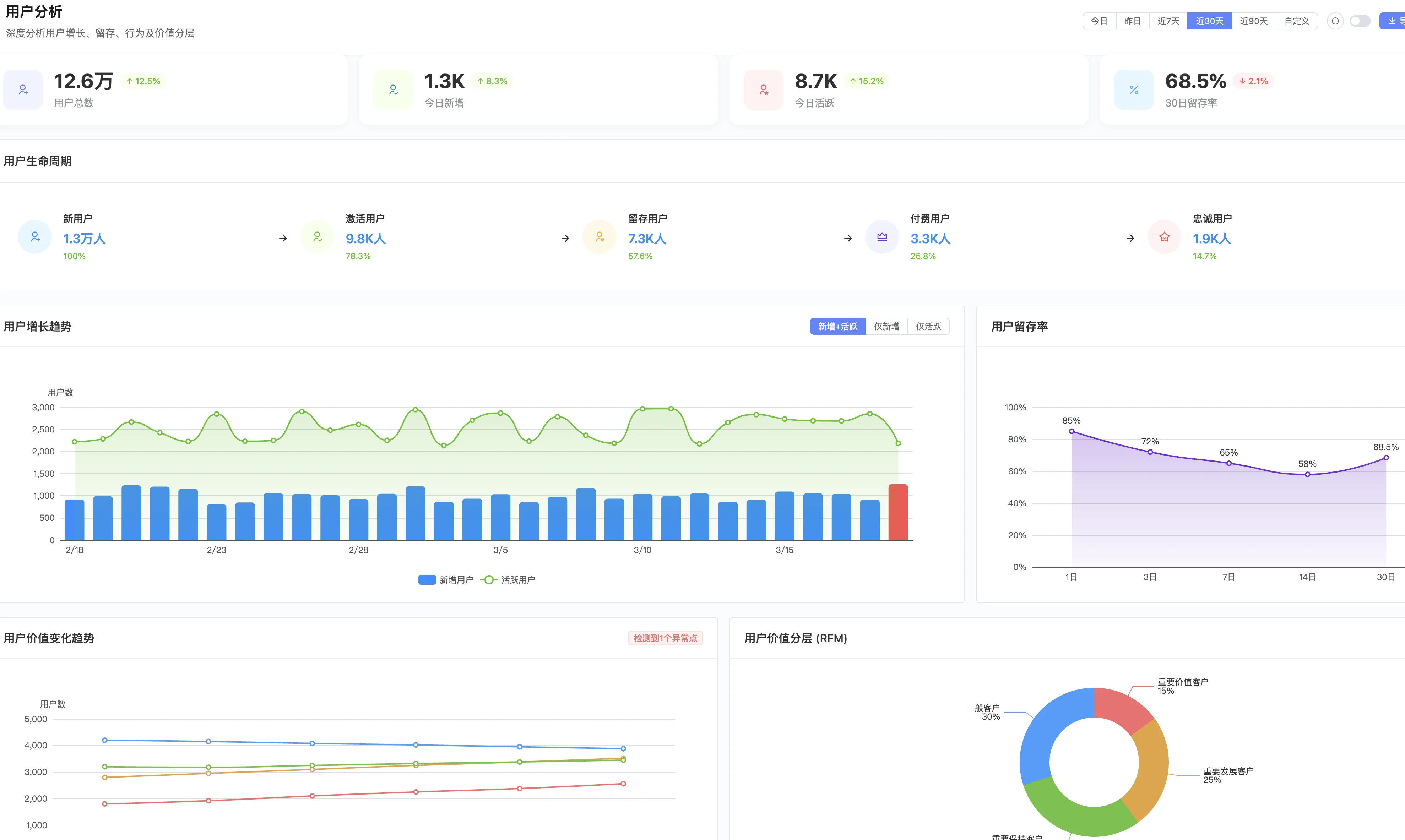Click the 30日留存率 percent icon
This screenshot has width=1405, height=840.
click(x=1134, y=89)
